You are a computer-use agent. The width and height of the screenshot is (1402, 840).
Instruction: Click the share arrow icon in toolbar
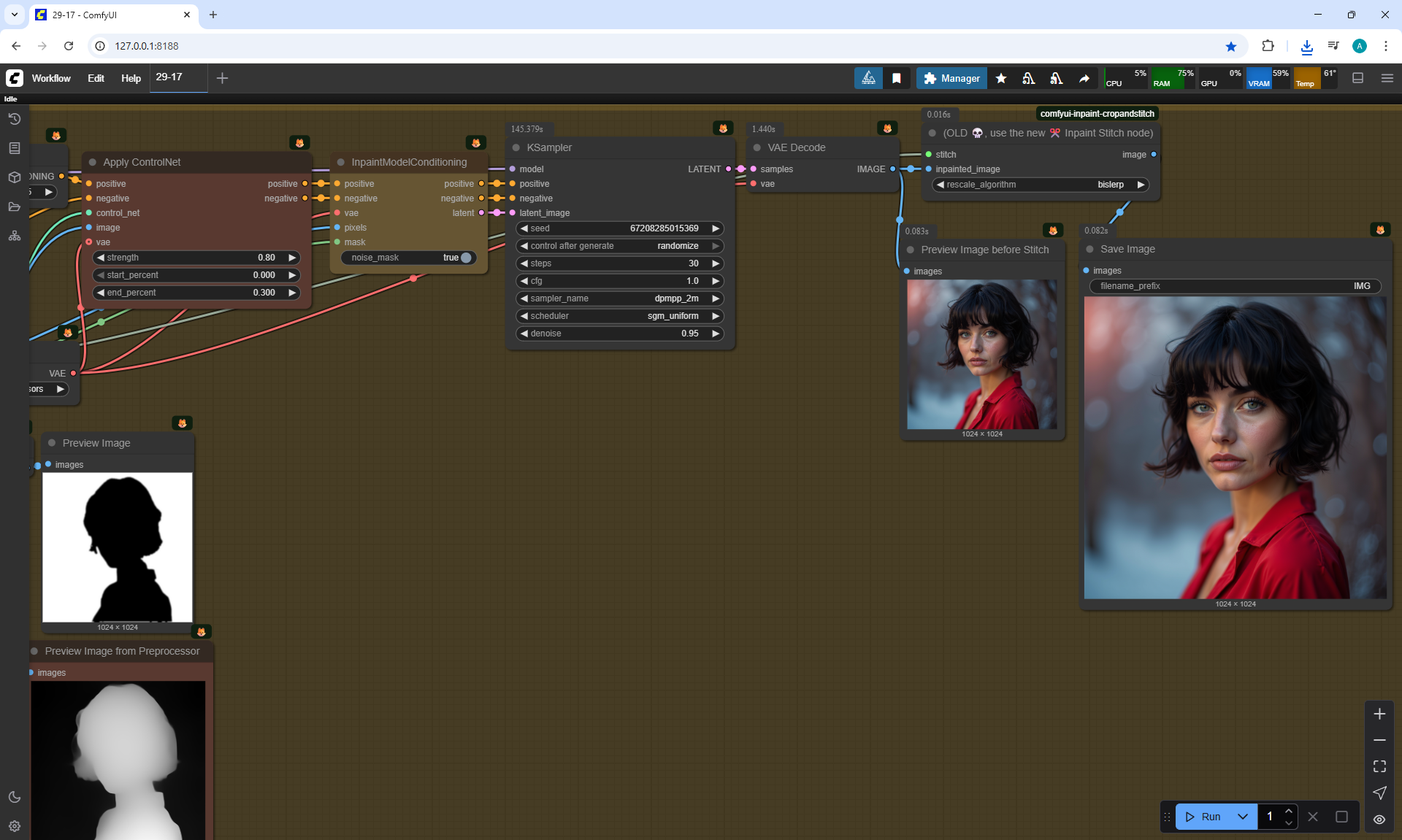tap(1084, 78)
